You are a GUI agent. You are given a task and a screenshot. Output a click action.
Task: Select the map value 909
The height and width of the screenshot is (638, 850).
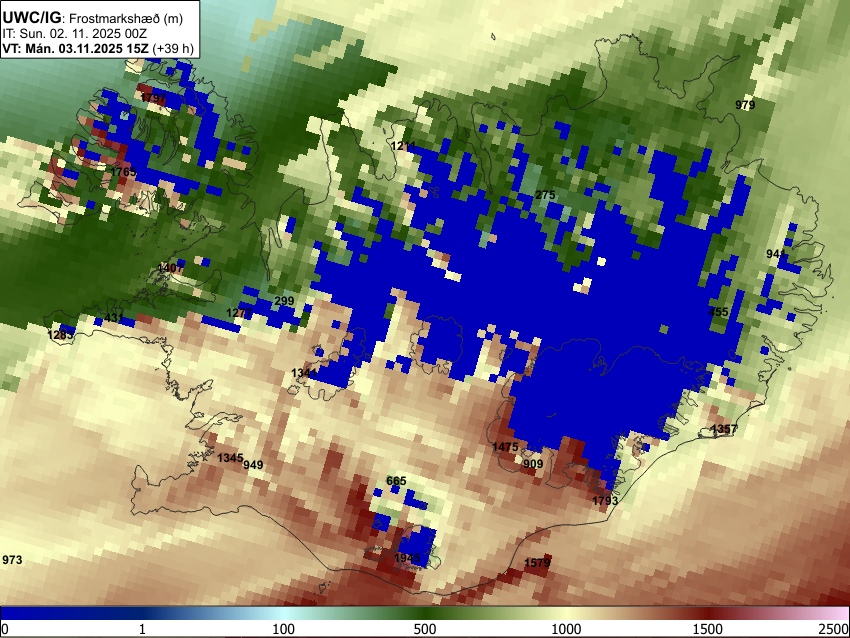pyautogui.click(x=533, y=463)
